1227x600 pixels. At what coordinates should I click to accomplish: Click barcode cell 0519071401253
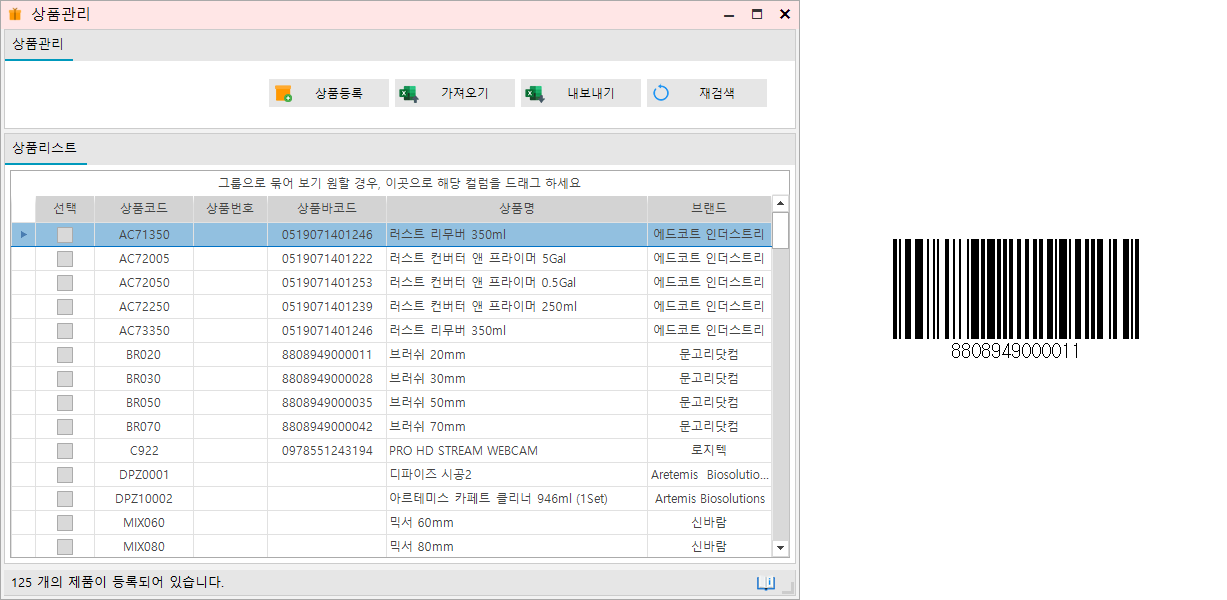[x=327, y=283]
